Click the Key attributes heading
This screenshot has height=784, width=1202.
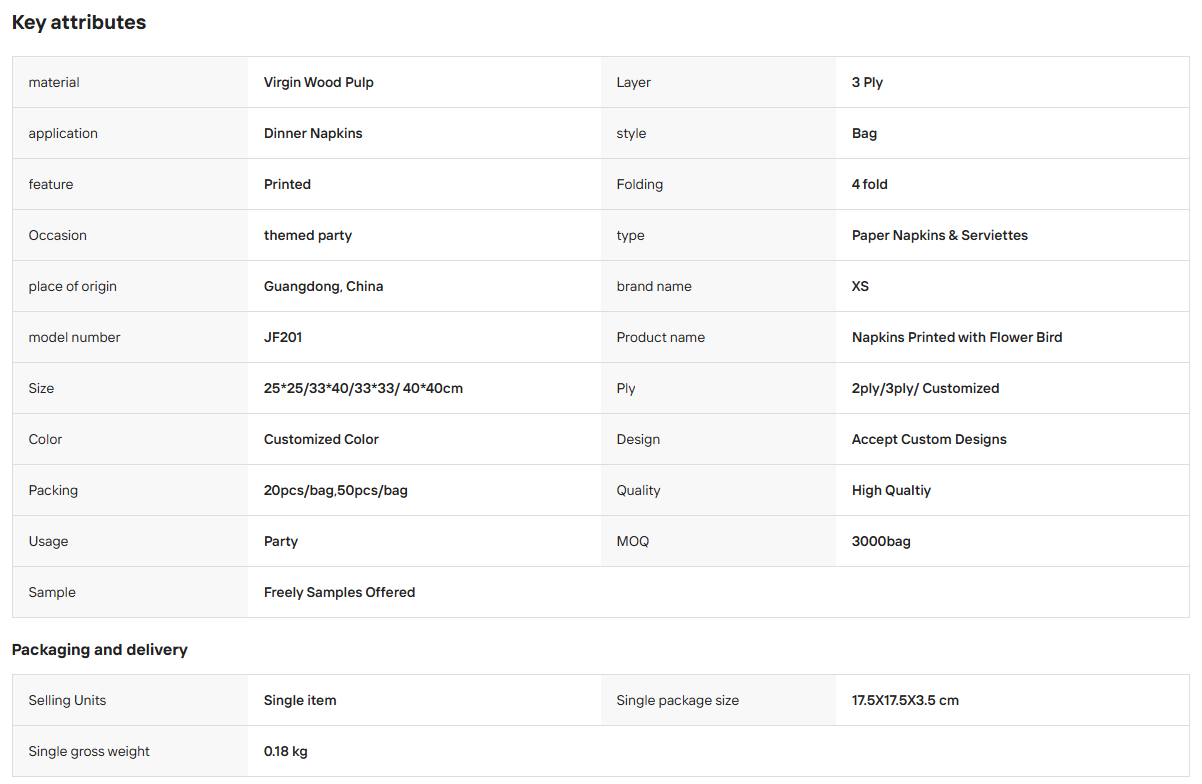(79, 22)
